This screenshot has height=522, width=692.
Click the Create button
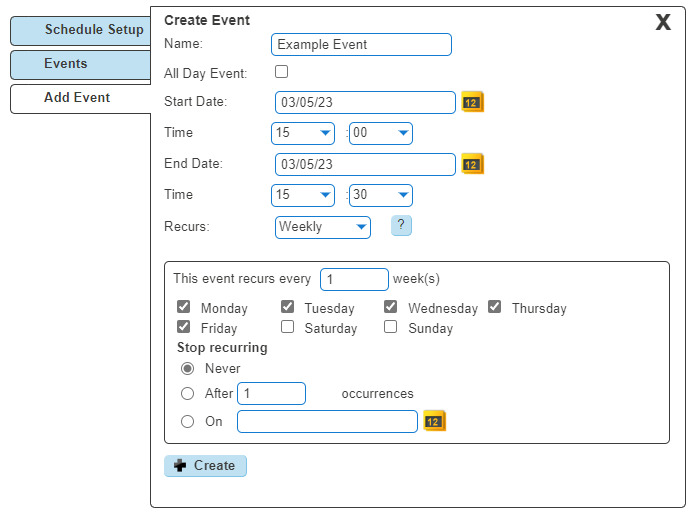205,466
